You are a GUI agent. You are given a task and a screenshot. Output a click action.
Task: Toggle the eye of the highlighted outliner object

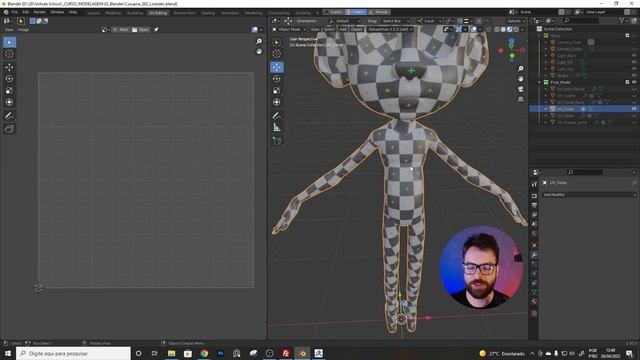634,109
